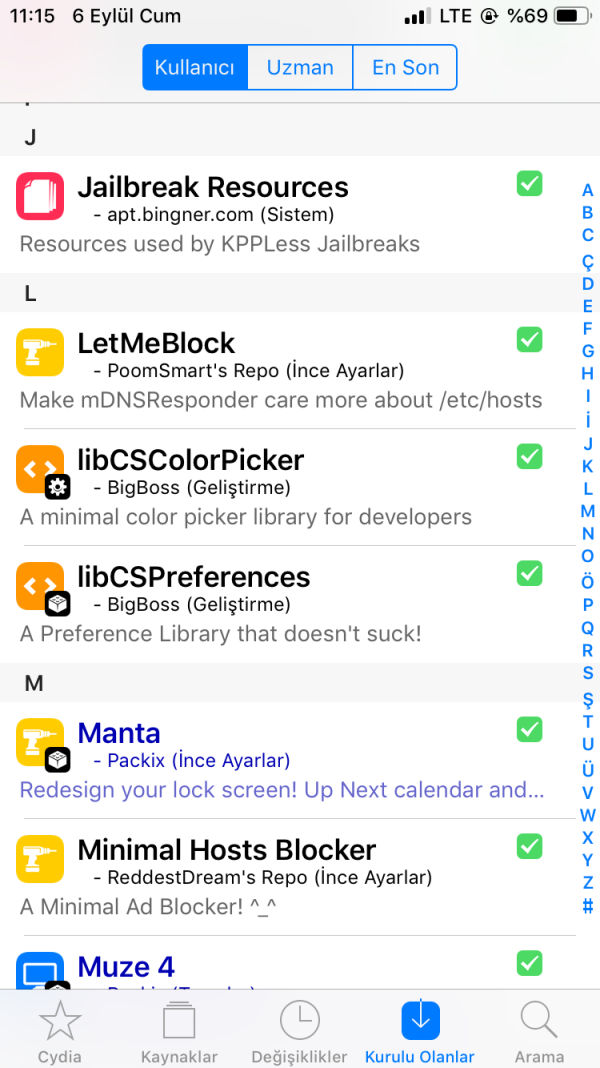Screen dimensions: 600x1068
Task: Tap the green checkmark beside LetMeBlock
Action: click(x=529, y=339)
